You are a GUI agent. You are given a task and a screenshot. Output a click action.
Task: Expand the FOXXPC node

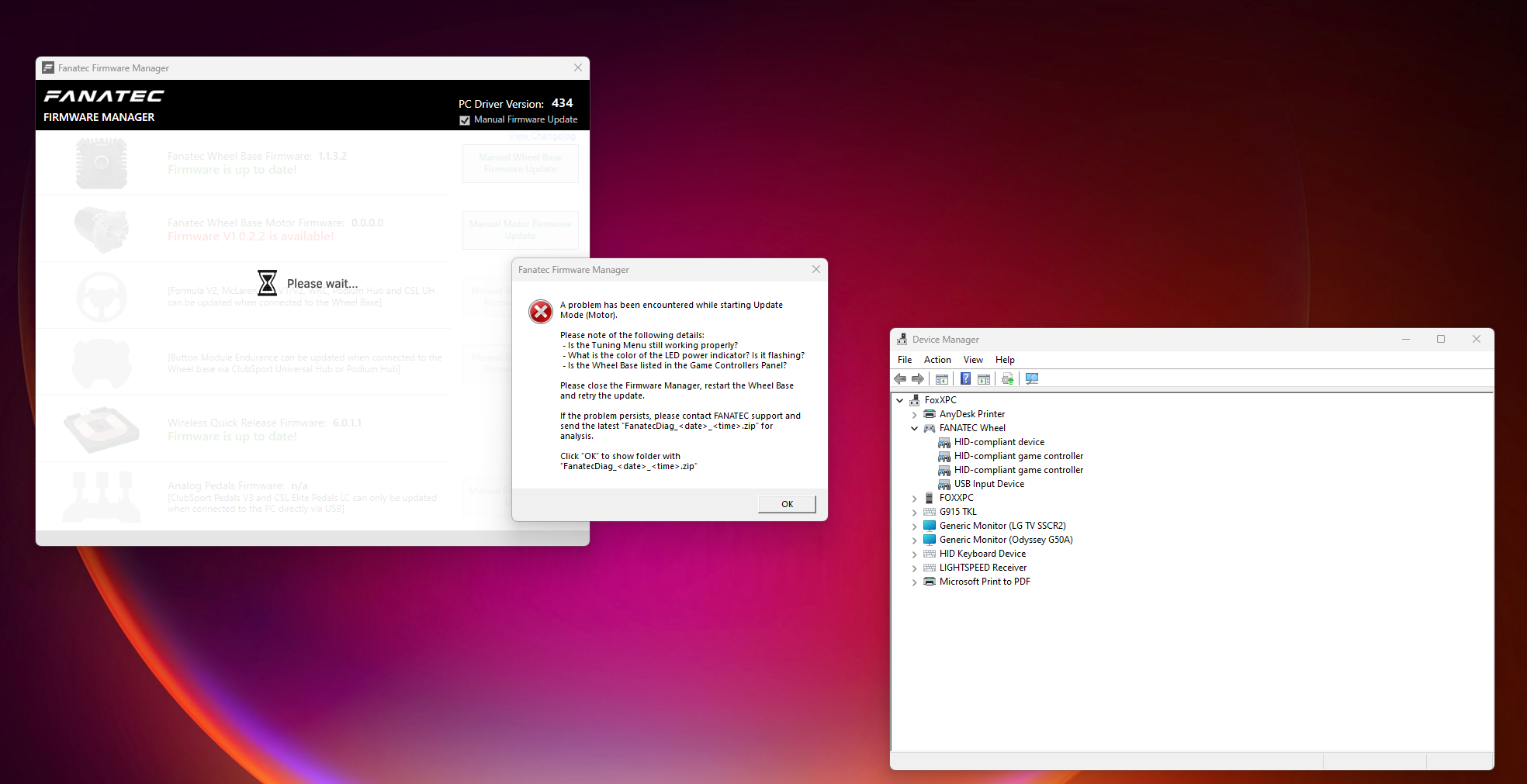915,499
